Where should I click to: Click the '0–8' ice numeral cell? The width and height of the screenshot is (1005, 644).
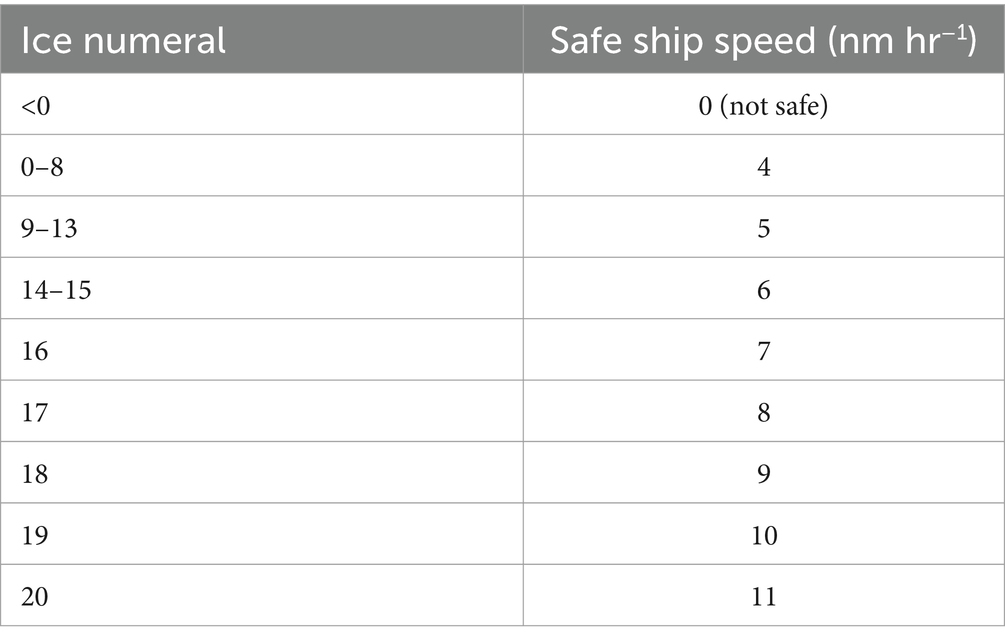pyautogui.click(x=262, y=165)
